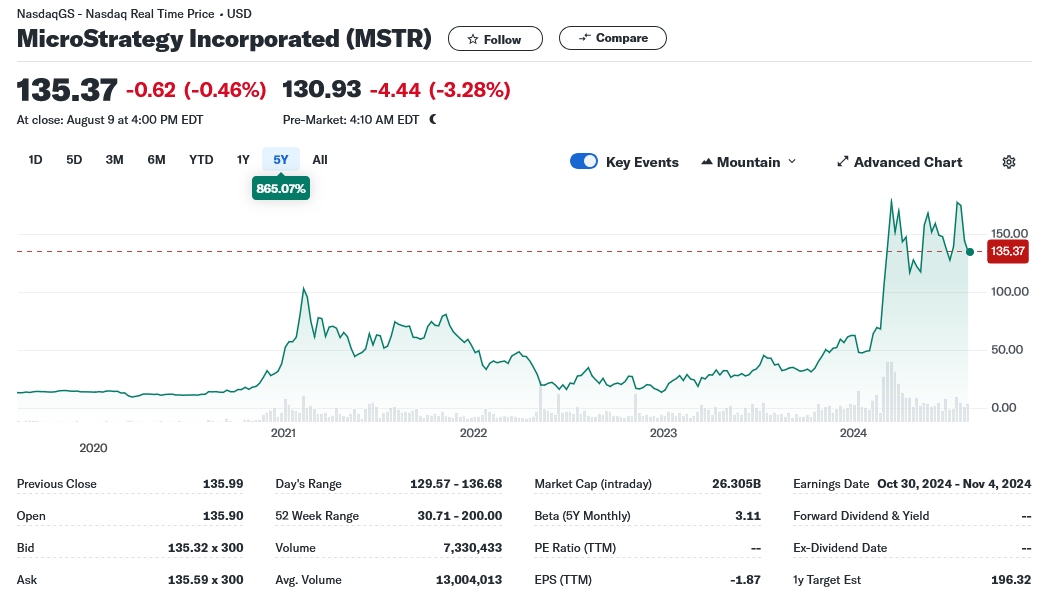
Task: Select the 1Y time range tab
Action: 243,160
